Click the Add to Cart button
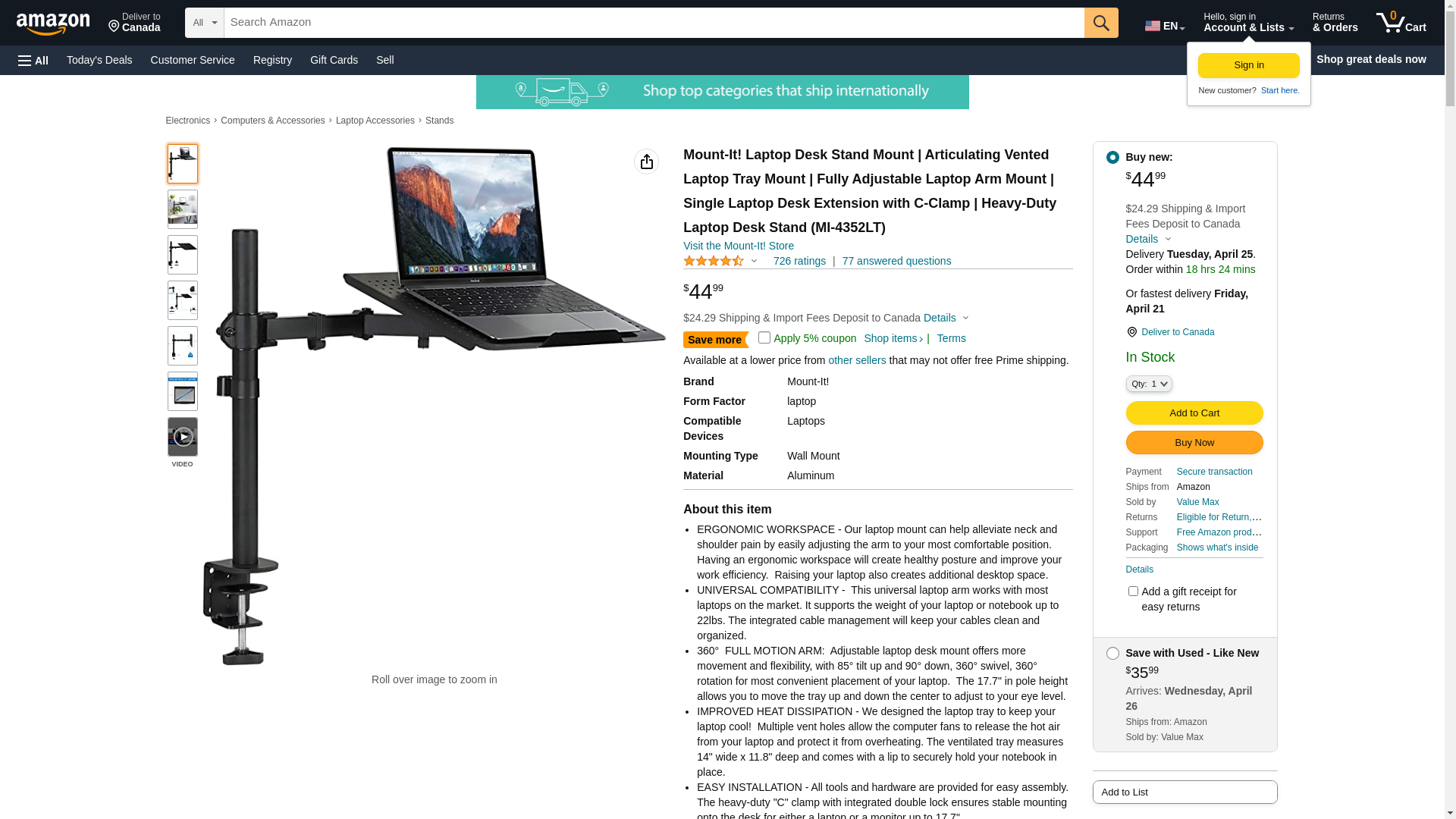 coord(1194,413)
